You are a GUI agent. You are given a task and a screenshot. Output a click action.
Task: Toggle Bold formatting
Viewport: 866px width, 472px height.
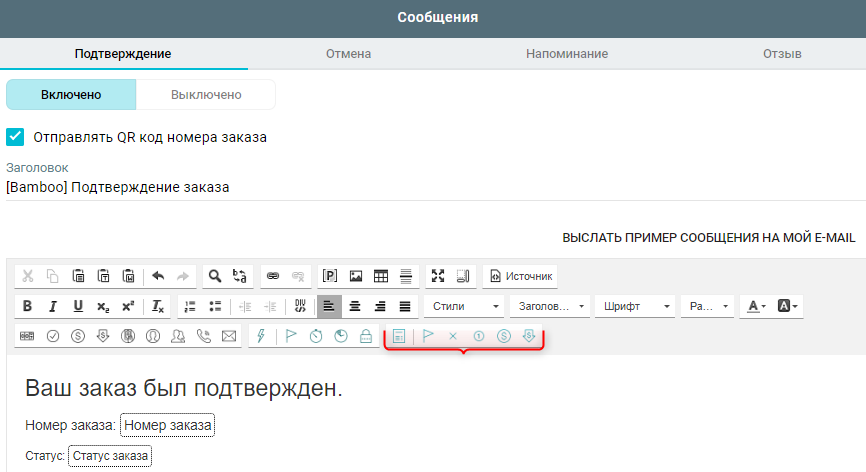(27, 306)
